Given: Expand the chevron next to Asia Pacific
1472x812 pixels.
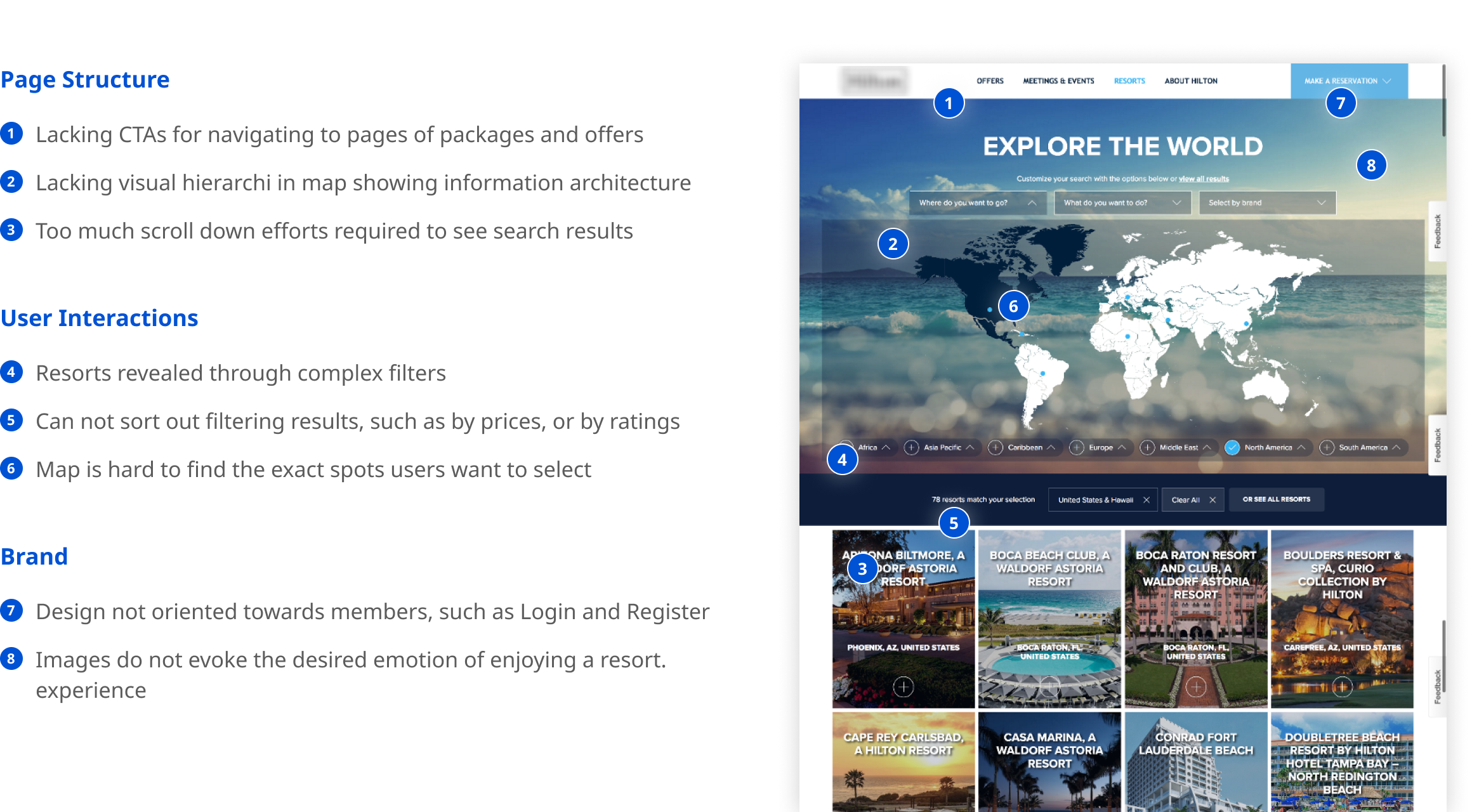Looking at the screenshot, I should click(970, 448).
